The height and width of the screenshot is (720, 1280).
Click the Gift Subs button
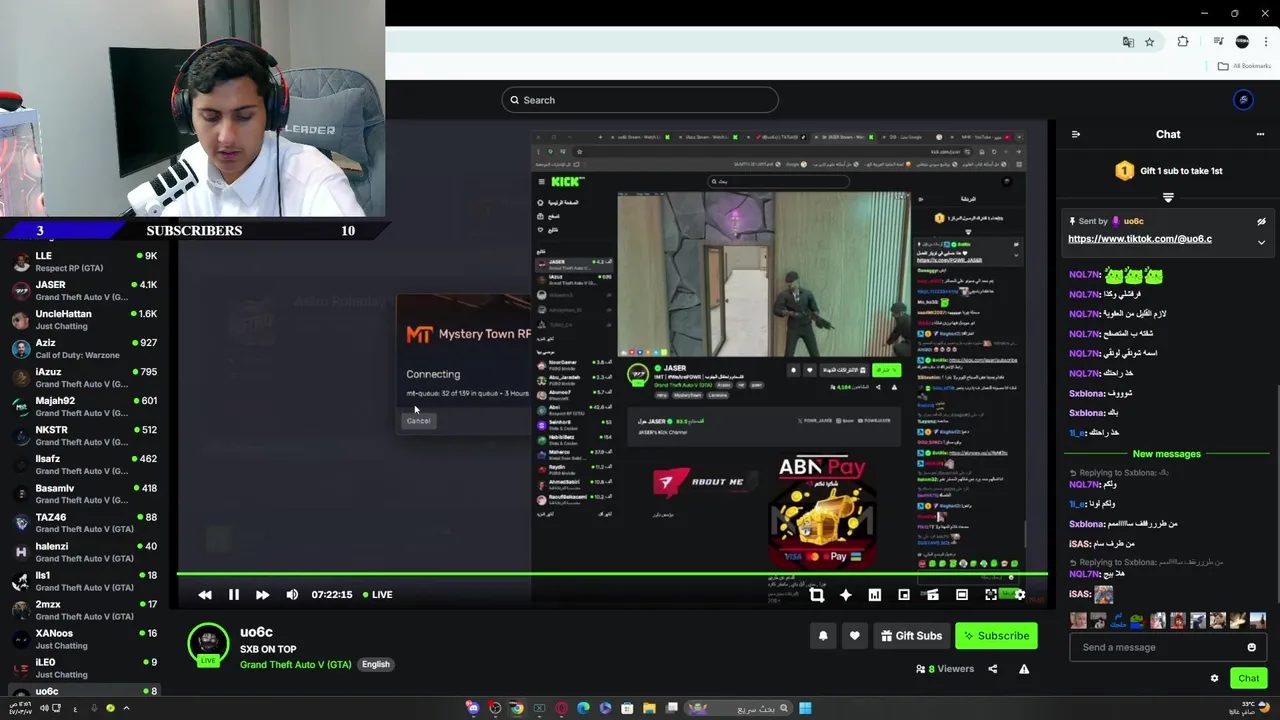(x=911, y=635)
